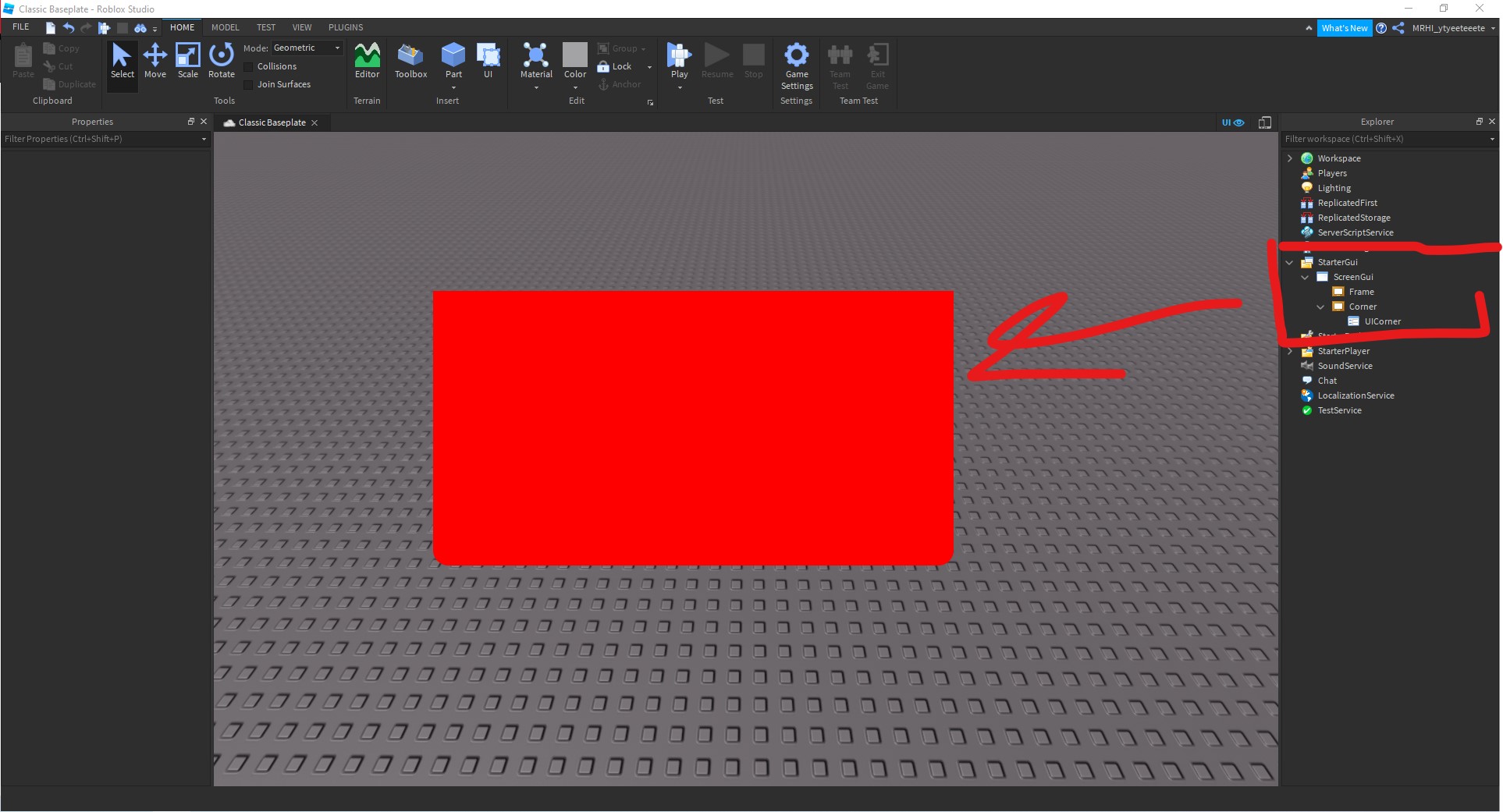Screen dimensions: 1503x812
Task: Click the What's New button
Action: tap(1344, 28)
